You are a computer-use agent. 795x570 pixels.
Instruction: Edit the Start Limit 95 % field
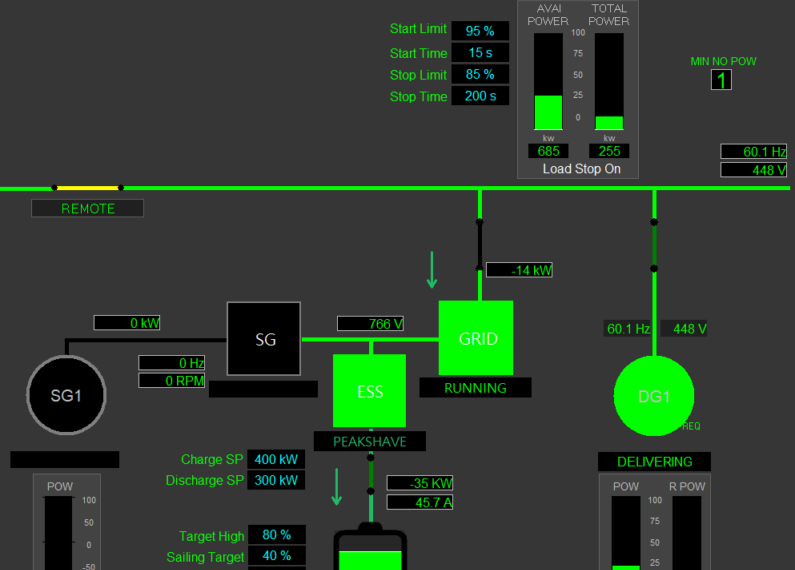(x=480, y=30)
